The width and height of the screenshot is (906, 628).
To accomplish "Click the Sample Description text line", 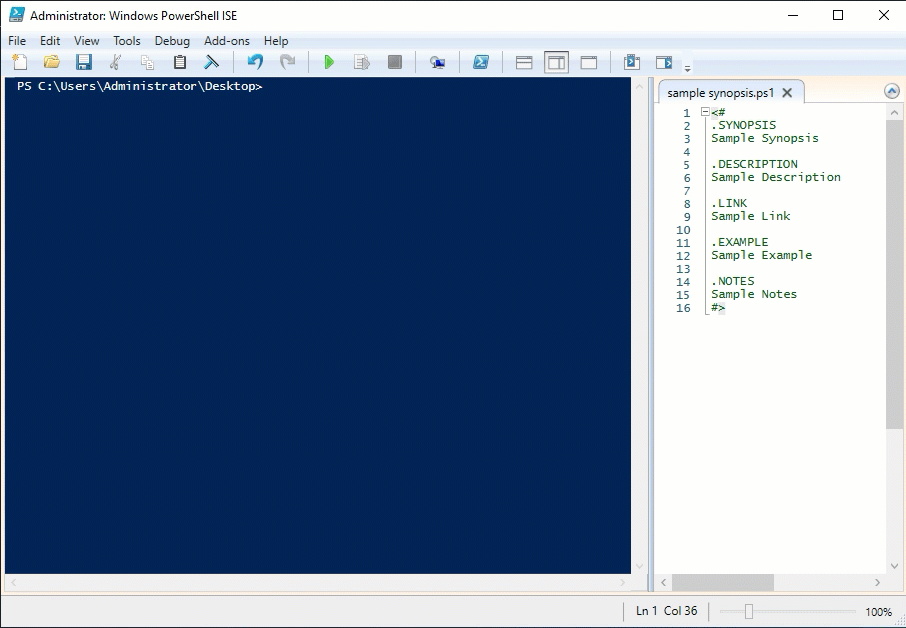I will pos(776,177).
